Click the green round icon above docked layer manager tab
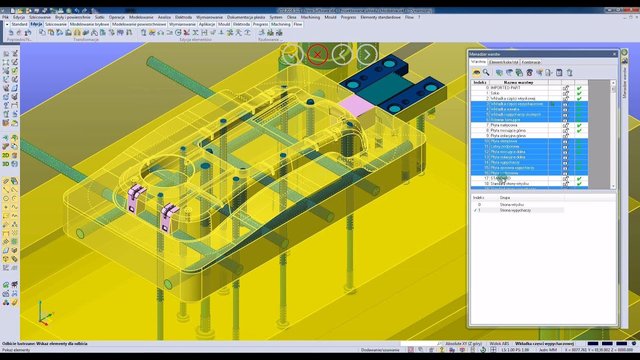 tap(624, 53)
